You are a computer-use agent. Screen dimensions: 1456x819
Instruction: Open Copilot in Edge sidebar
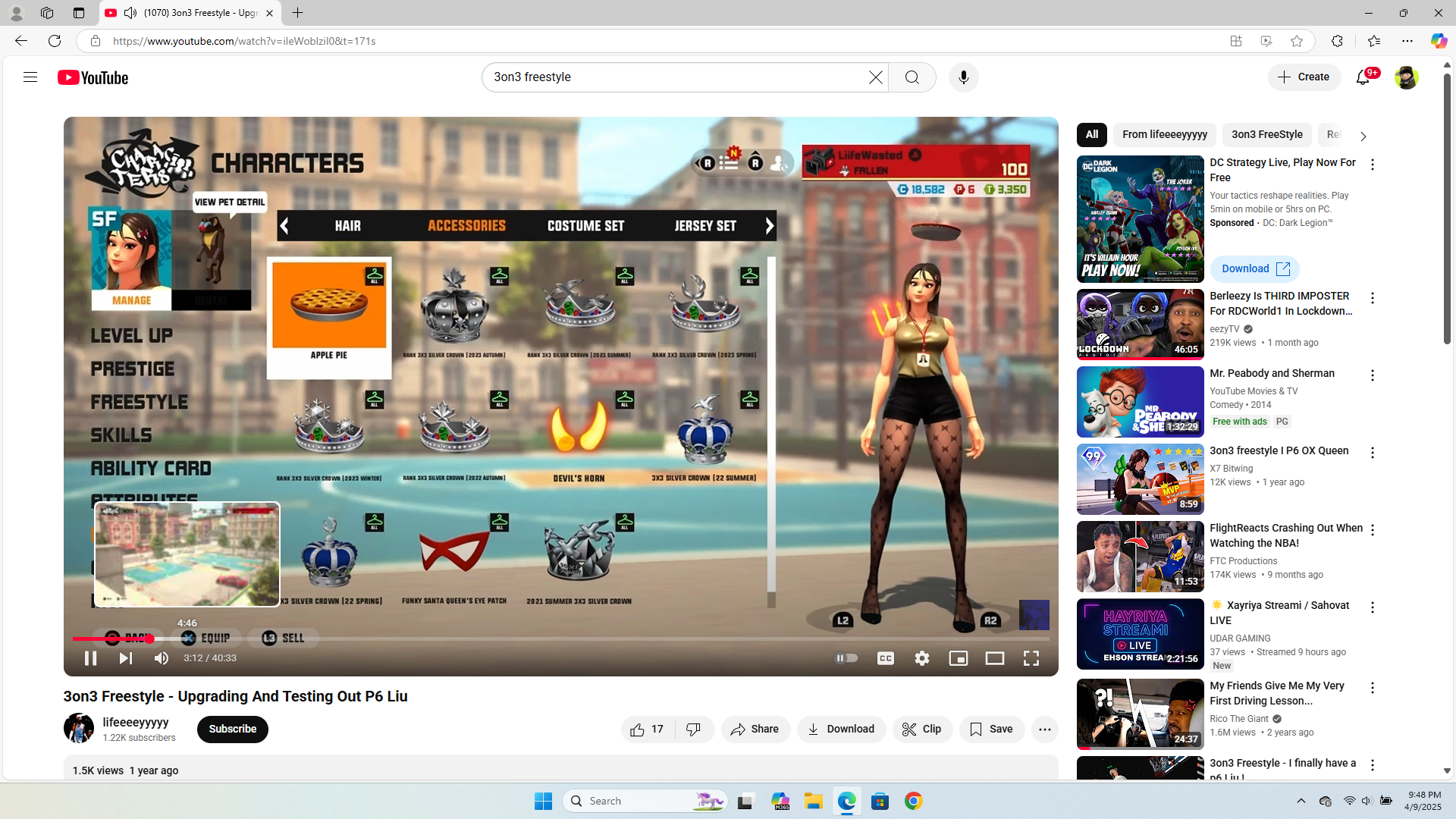point(1439,41)
